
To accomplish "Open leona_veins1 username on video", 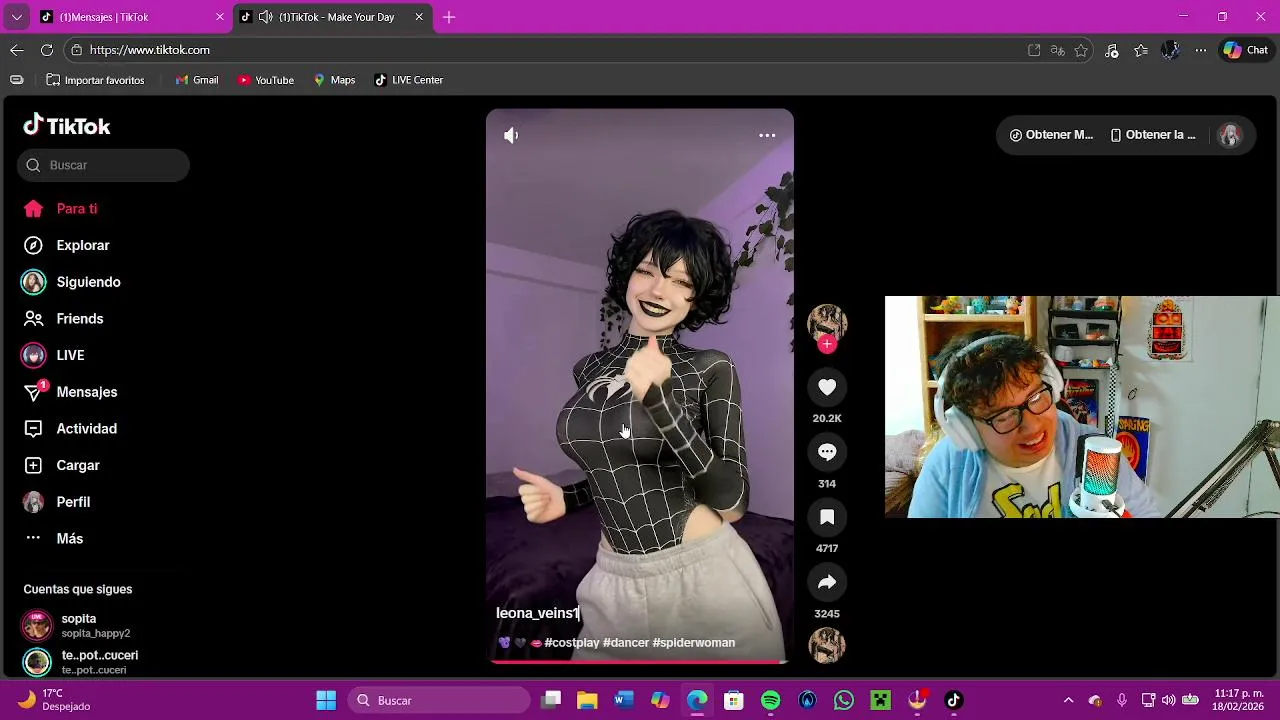I will [538, 613].
